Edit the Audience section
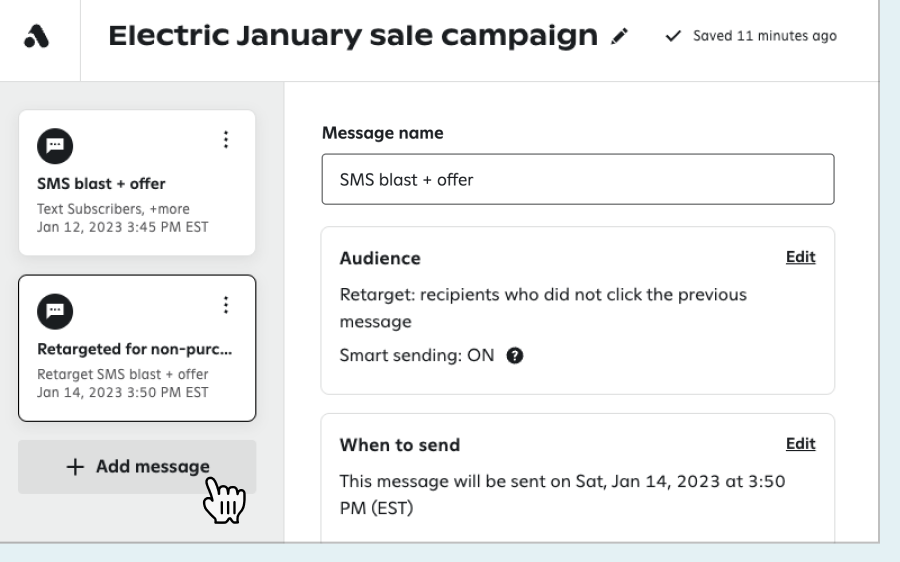The height and width of the screenshot is (562, 900). [800, 257]
